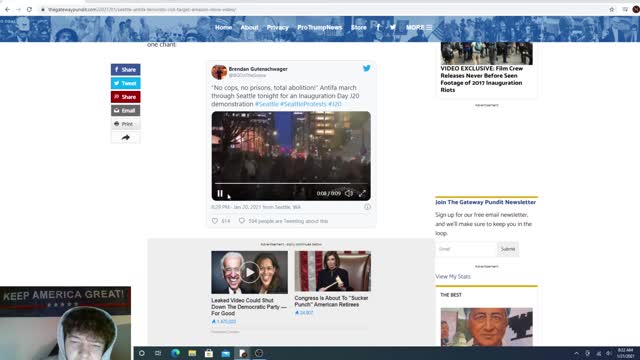
Task: Mute the tweet video volume icon
Action: tap(349, 193)
